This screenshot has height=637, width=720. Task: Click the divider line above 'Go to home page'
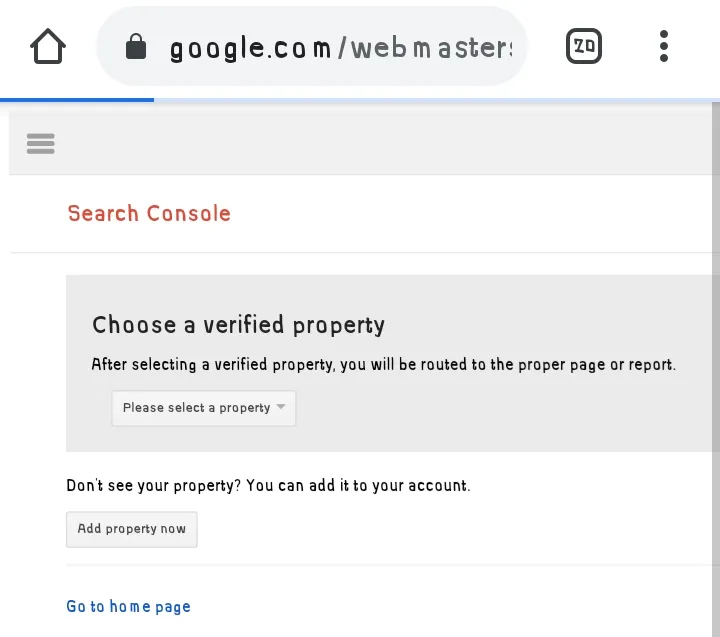click(390, 565)
